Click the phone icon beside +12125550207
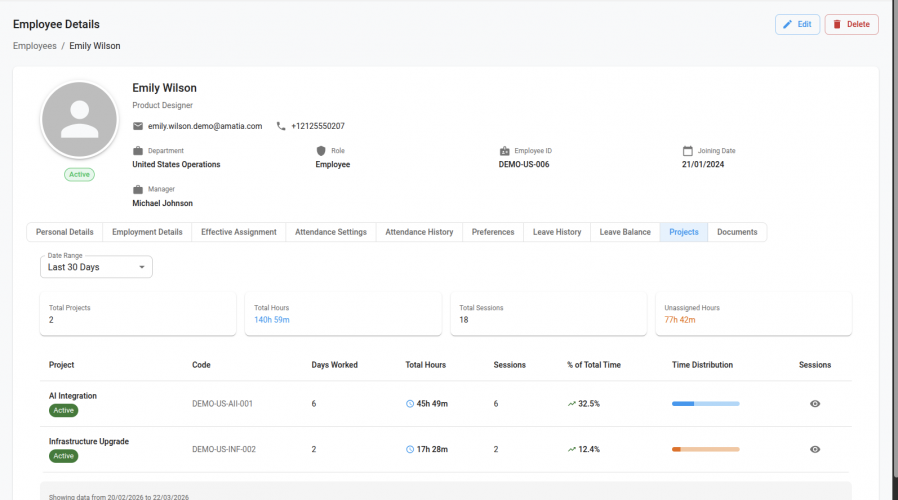 click(x=281, y=126)
